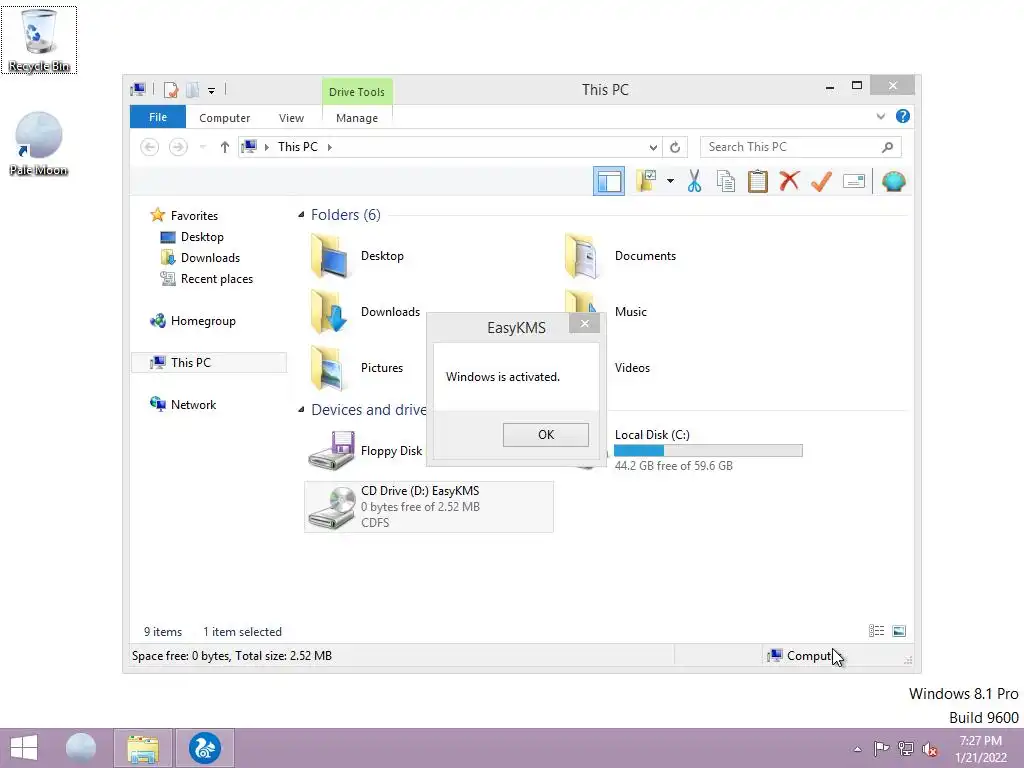1024x768 pixels.
Task: Switch to large icons view button
Action: pos(899,631)
